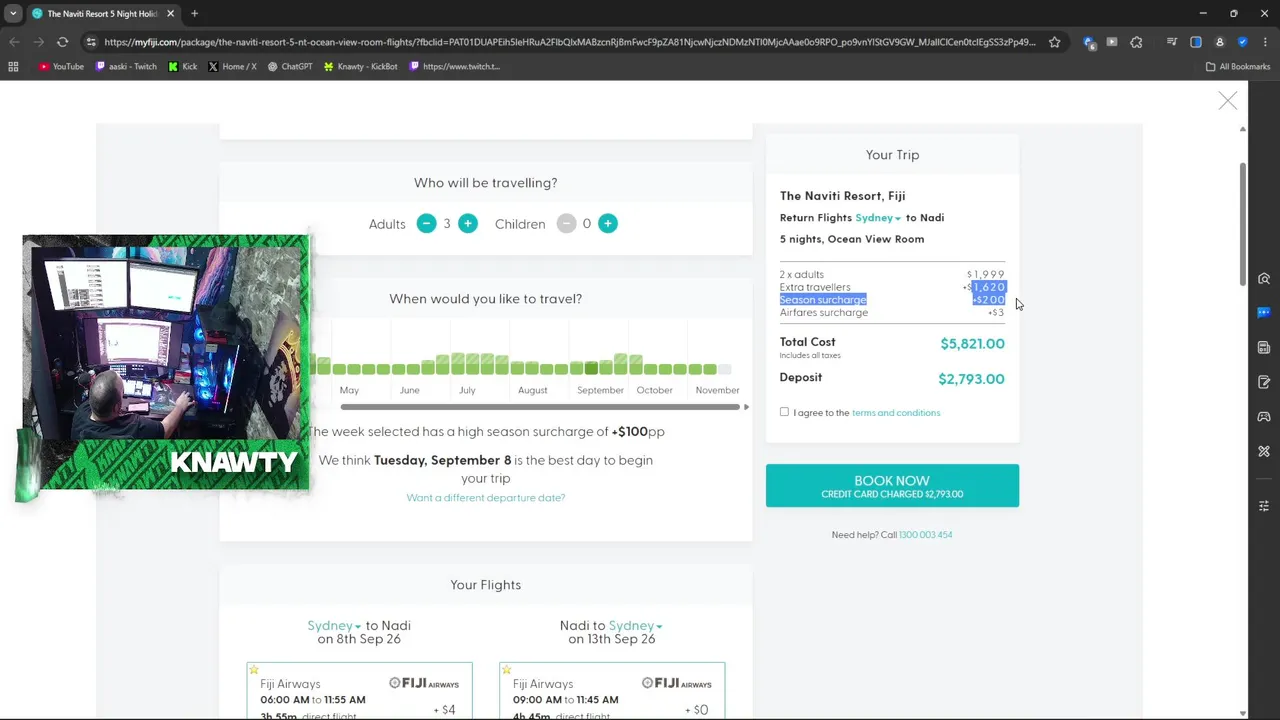Open the browser three-dot menu
The width and height of the screenshot is (1280, 720).
[1264, 42]
